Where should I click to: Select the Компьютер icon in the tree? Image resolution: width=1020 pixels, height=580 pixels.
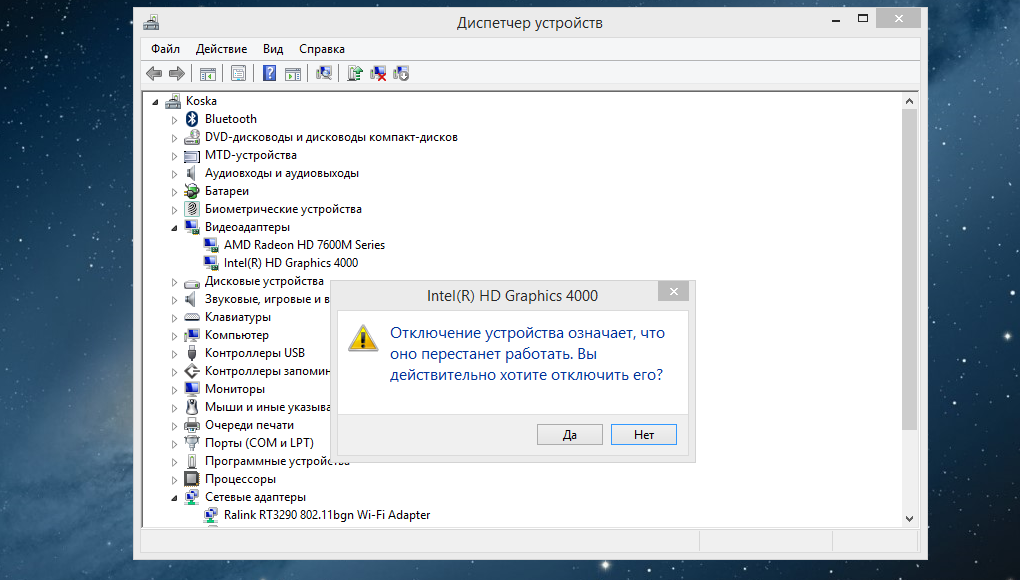coord(192,335)
